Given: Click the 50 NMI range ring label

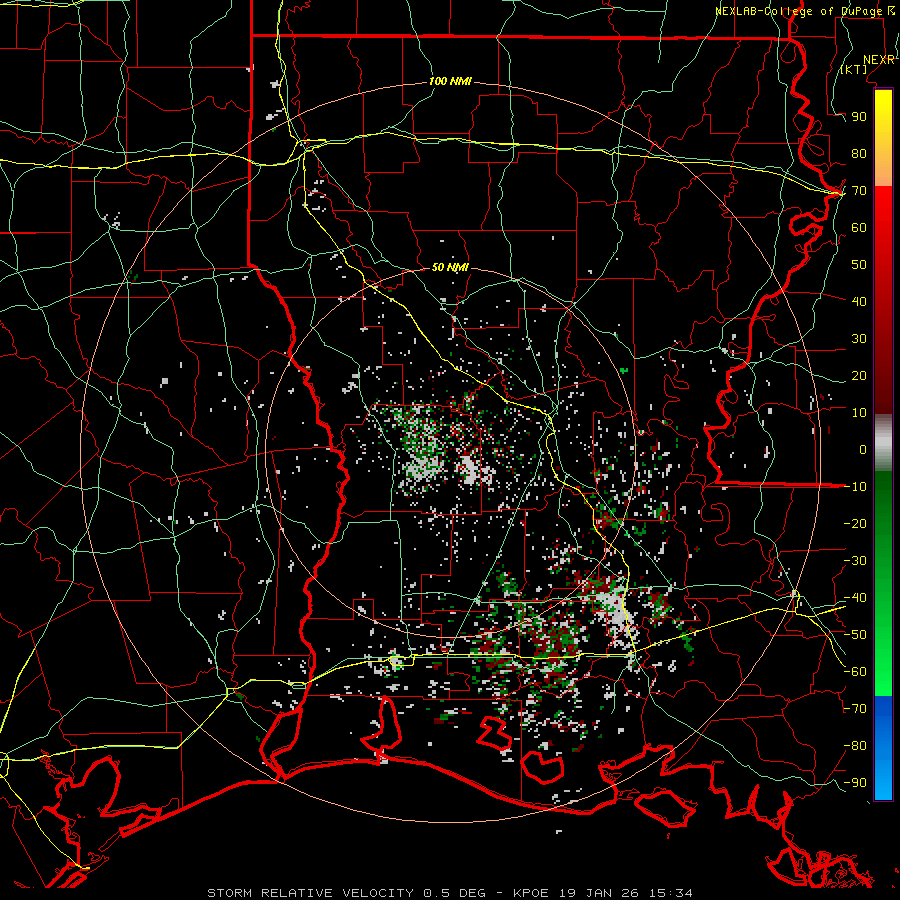Looking at the screenshot, I should coord(450,267).
